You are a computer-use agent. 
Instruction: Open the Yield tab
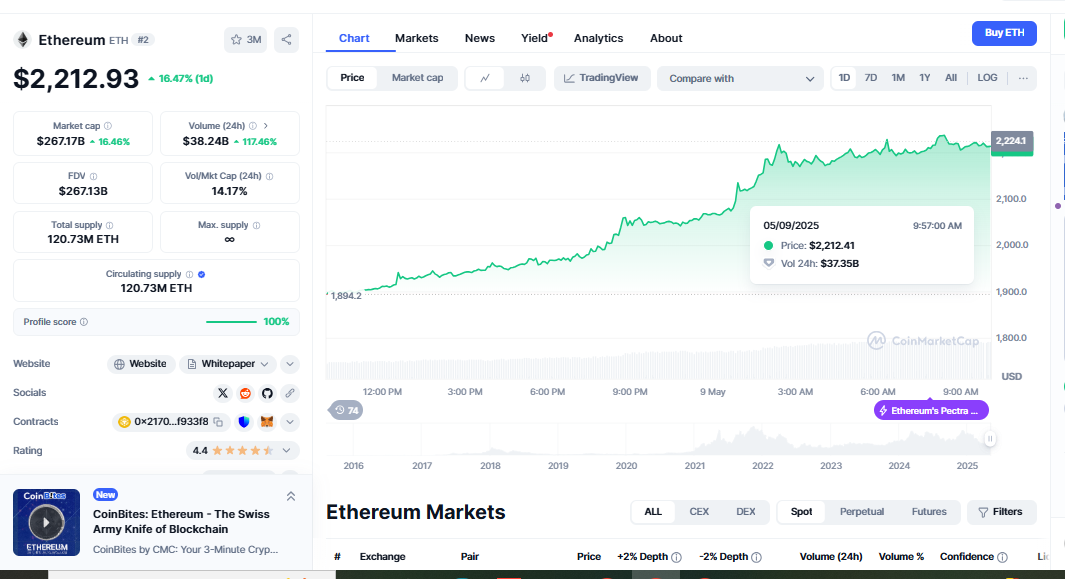click(x=535, y=39)
